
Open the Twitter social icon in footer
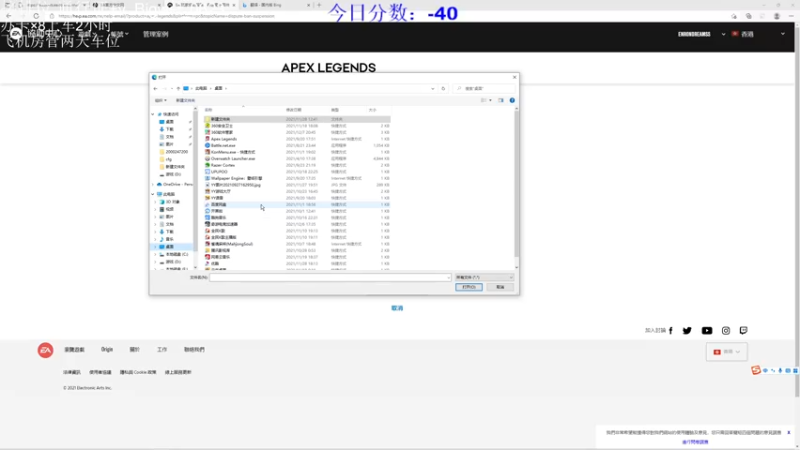(687, 331)
